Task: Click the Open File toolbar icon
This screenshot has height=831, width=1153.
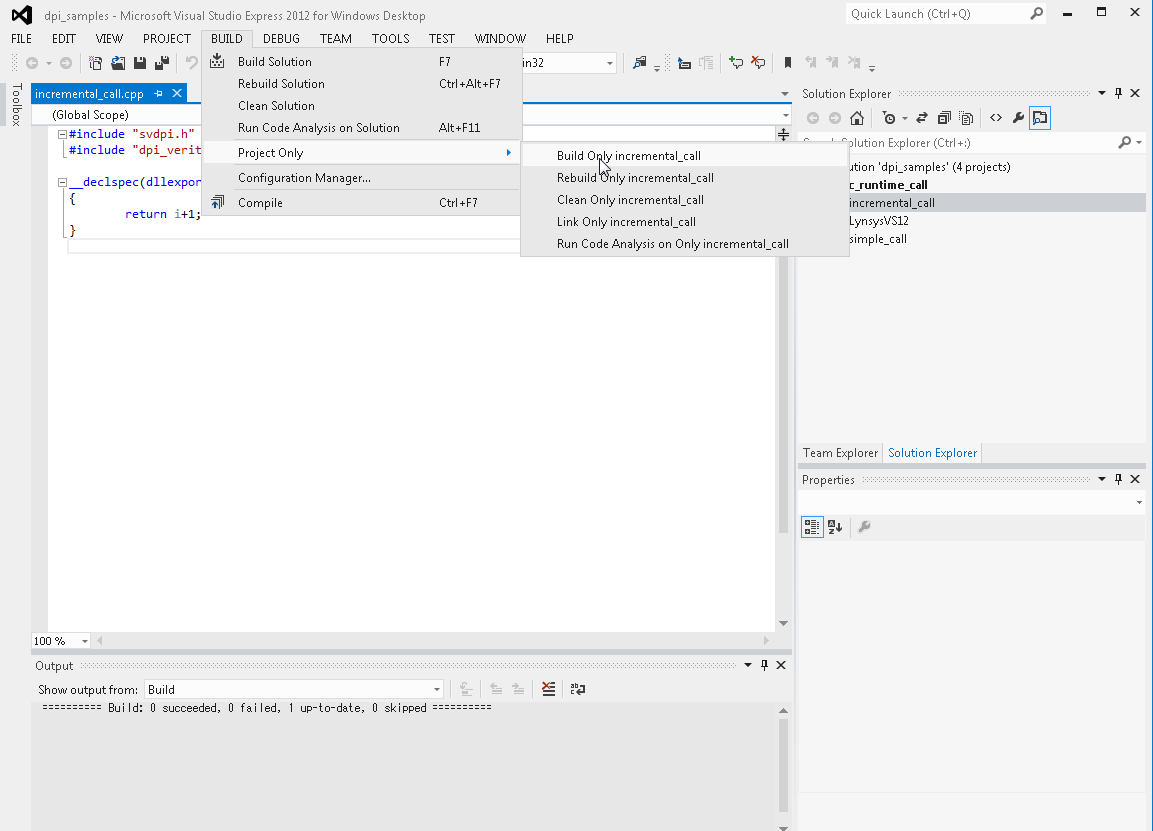Action: [118, 63]
